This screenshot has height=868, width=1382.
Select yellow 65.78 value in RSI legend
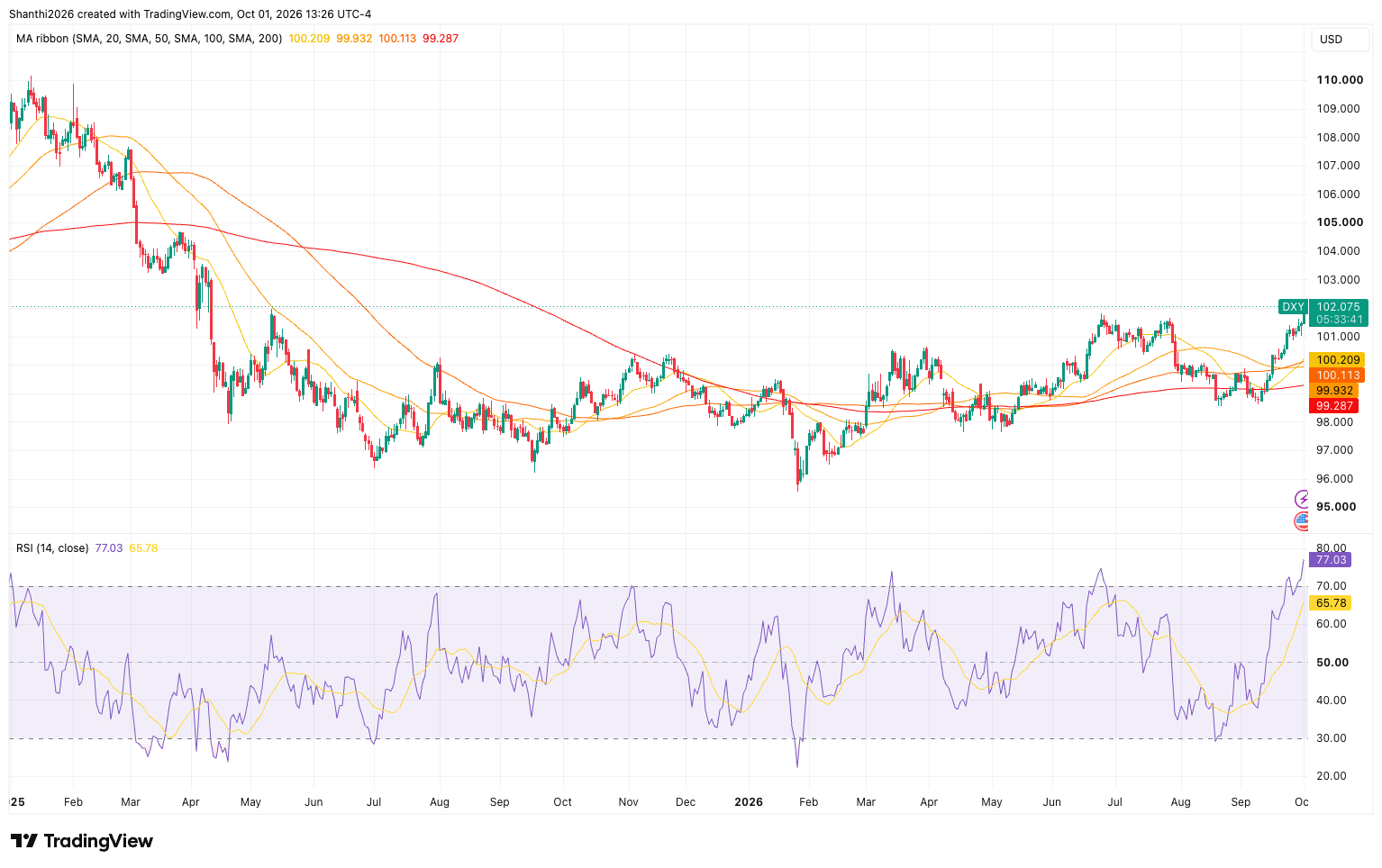pos(143,547)
